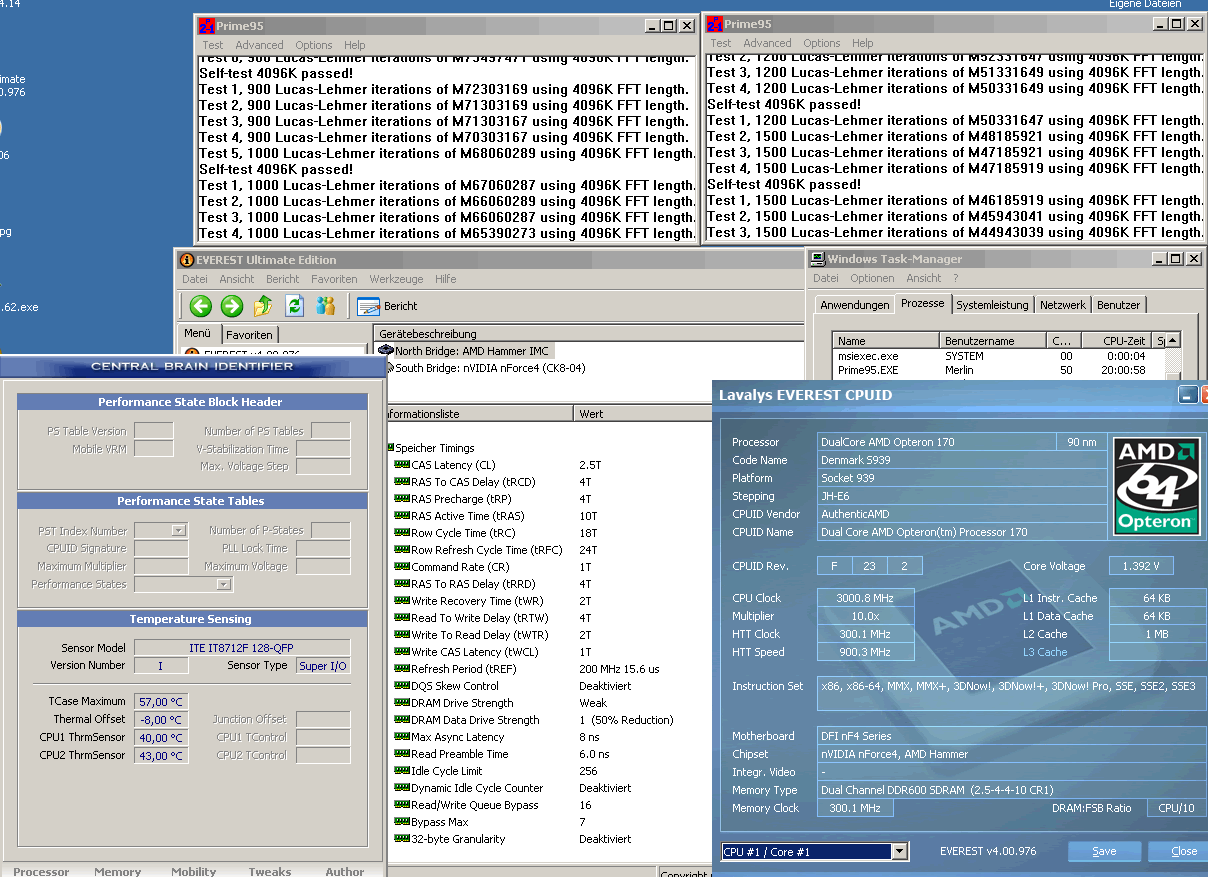The width and height of the screenshot is (1208, 877).
Task: Open the Hilfe menu in EVEREST
Action: click(446, 279)
